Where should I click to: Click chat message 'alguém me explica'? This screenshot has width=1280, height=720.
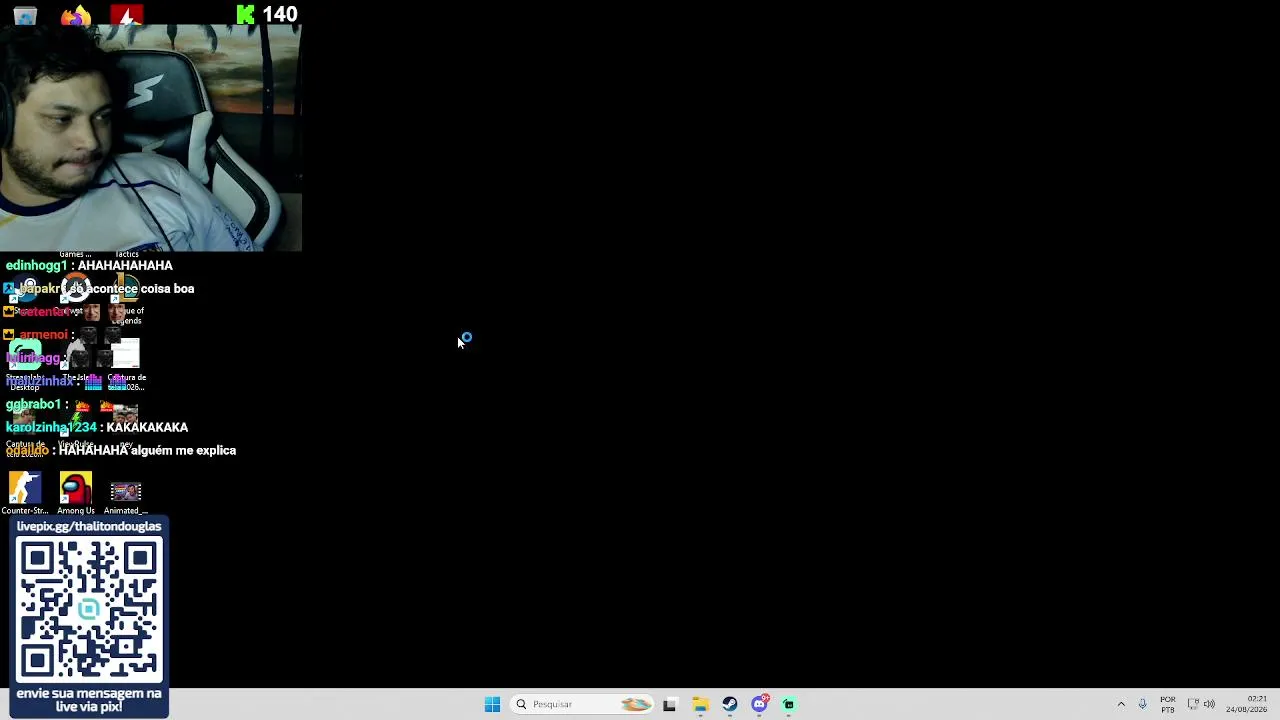[x=183, y=450]
